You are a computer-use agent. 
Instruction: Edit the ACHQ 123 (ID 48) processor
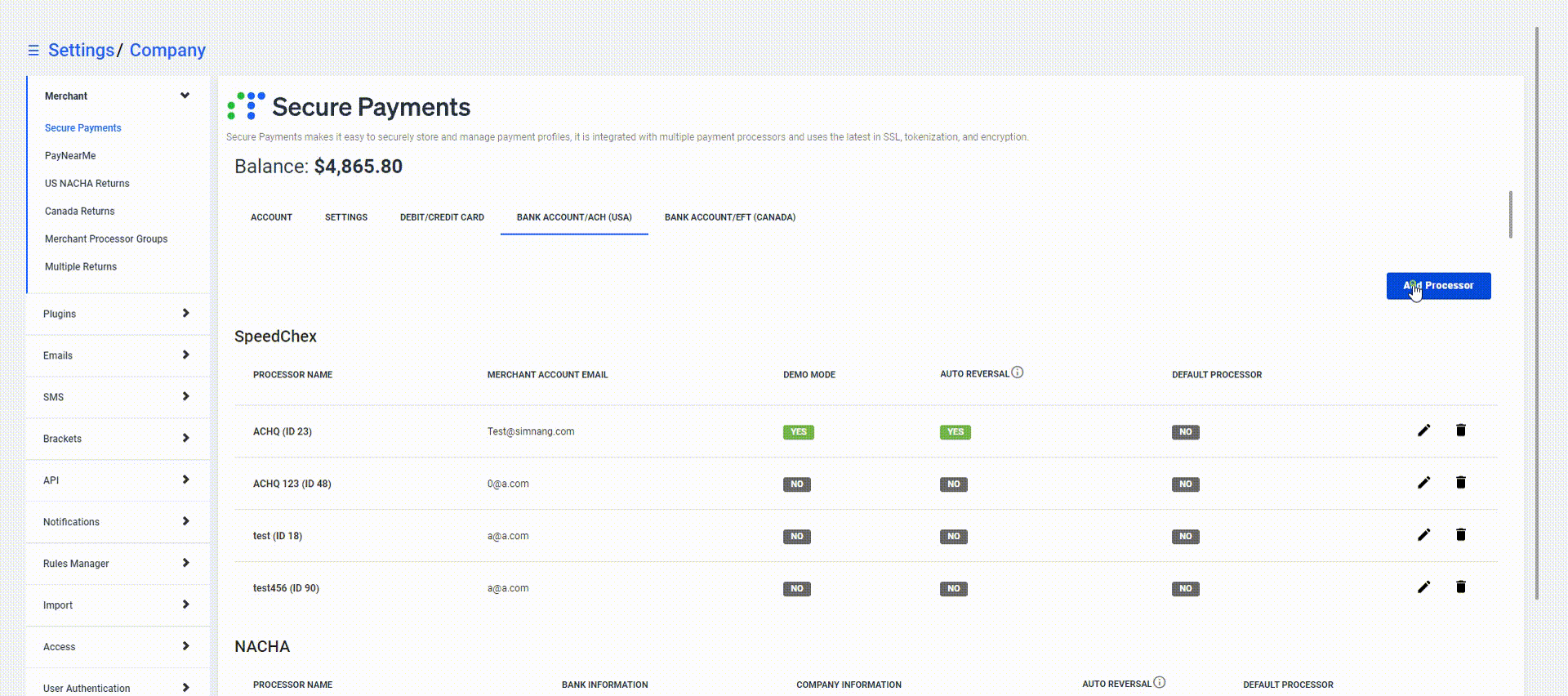(x=1423, y=483)
